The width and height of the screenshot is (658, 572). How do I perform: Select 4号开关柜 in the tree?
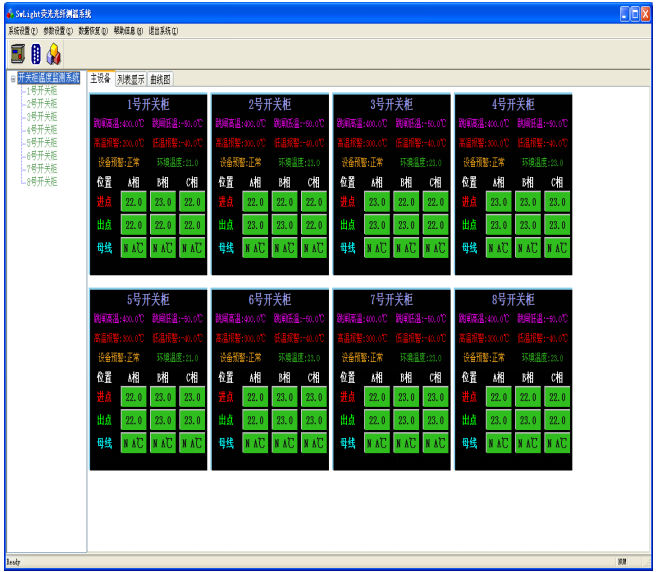click(x=42, y=130)
